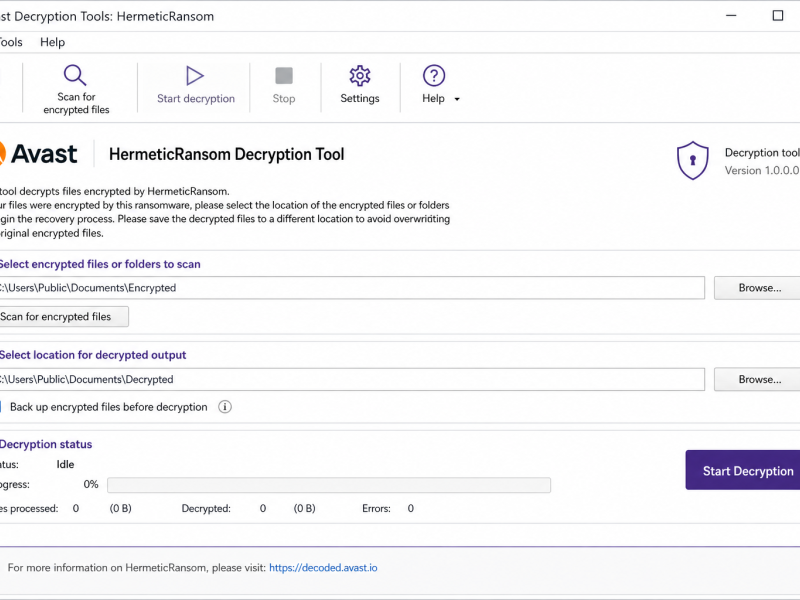Viewport: 800px width, 600px height.
Task: Open the decoded.avast.io link
Action: (x=323, y=568)
